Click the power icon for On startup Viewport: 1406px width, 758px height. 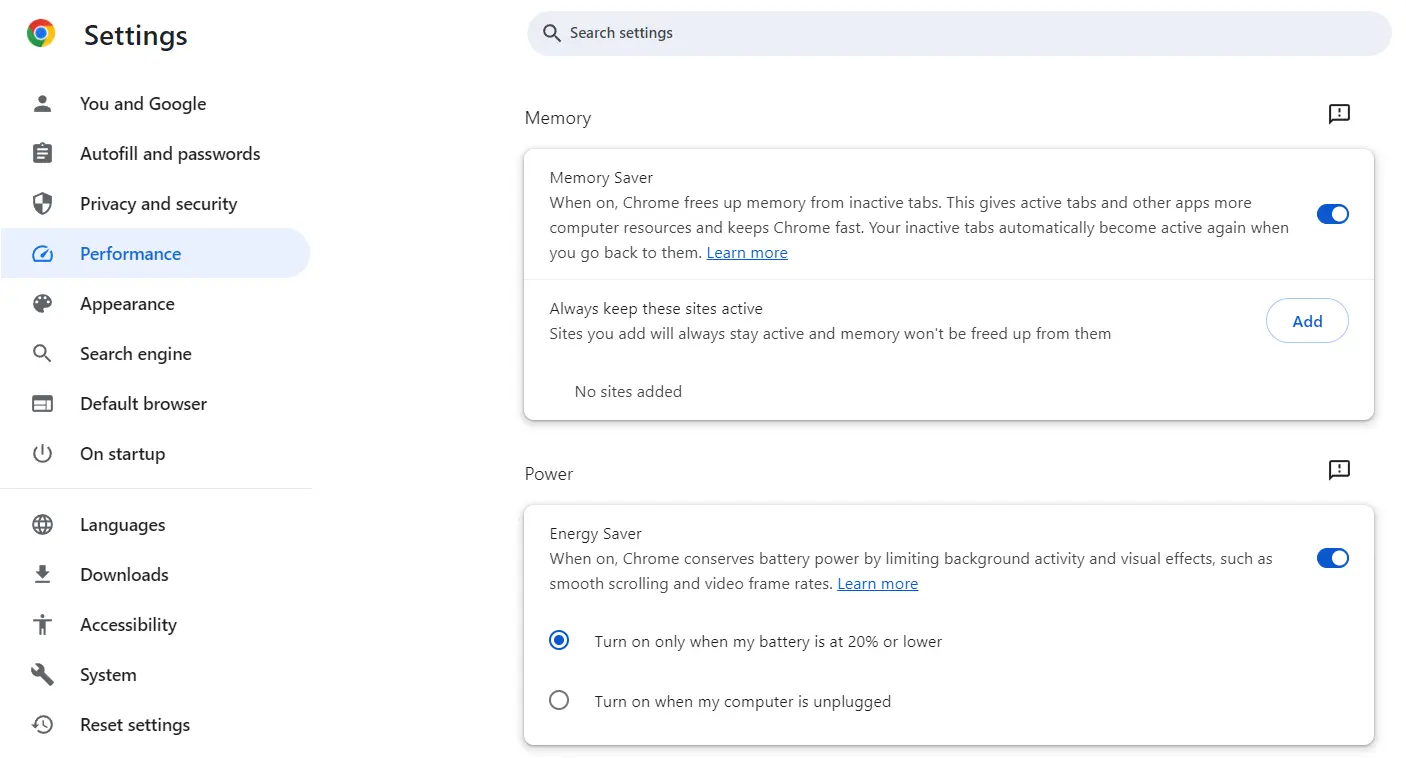click(42, 454)
